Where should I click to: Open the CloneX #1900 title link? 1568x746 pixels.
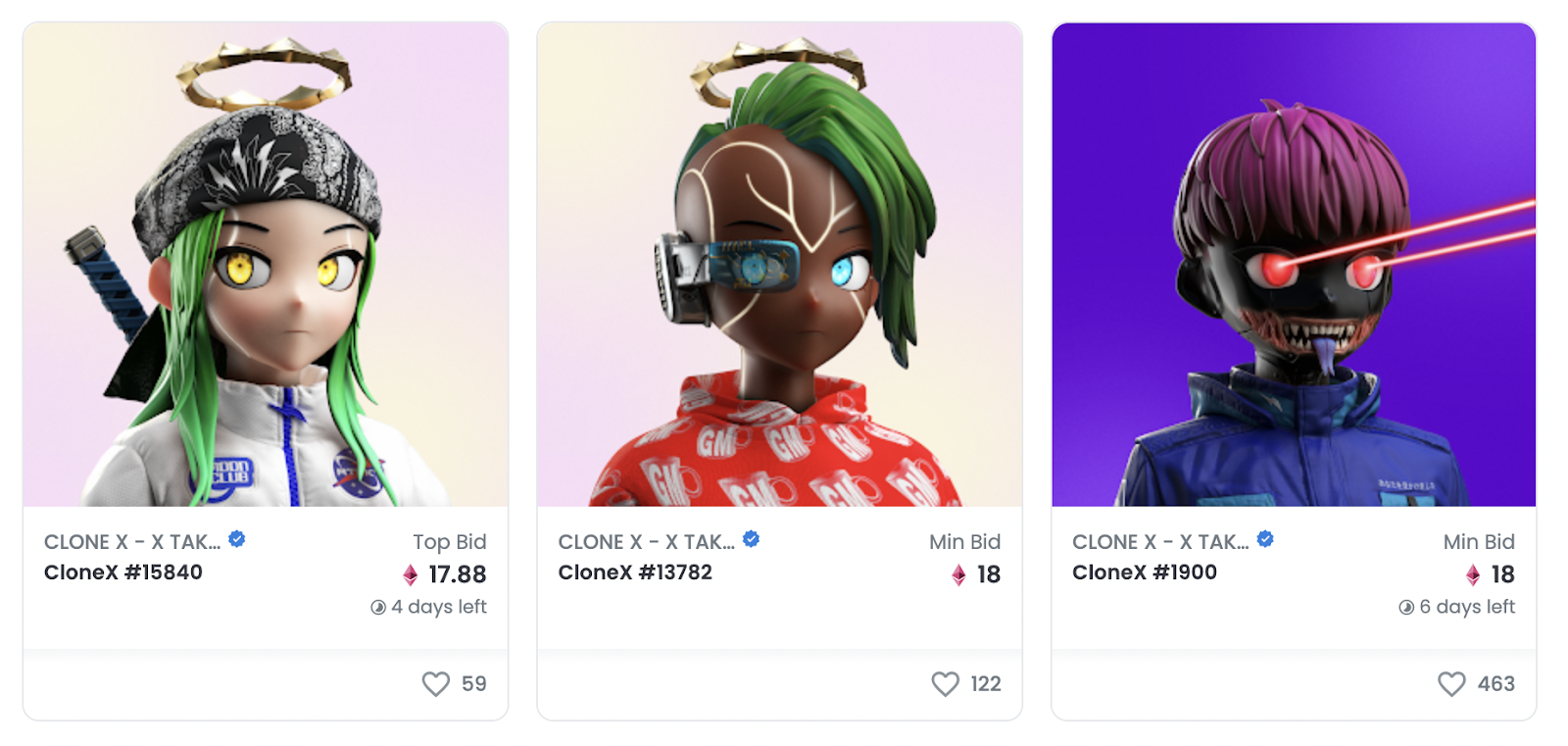(x=1145, y=572)
